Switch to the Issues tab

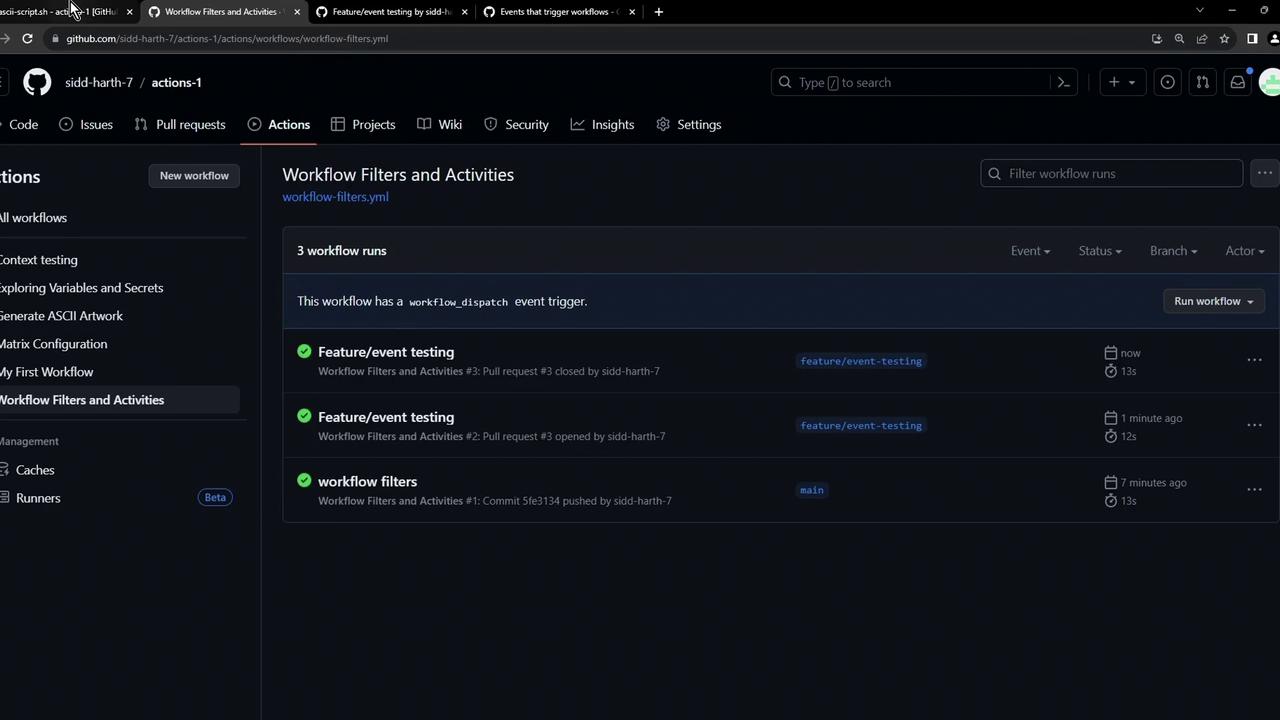[x=86, y=124]
